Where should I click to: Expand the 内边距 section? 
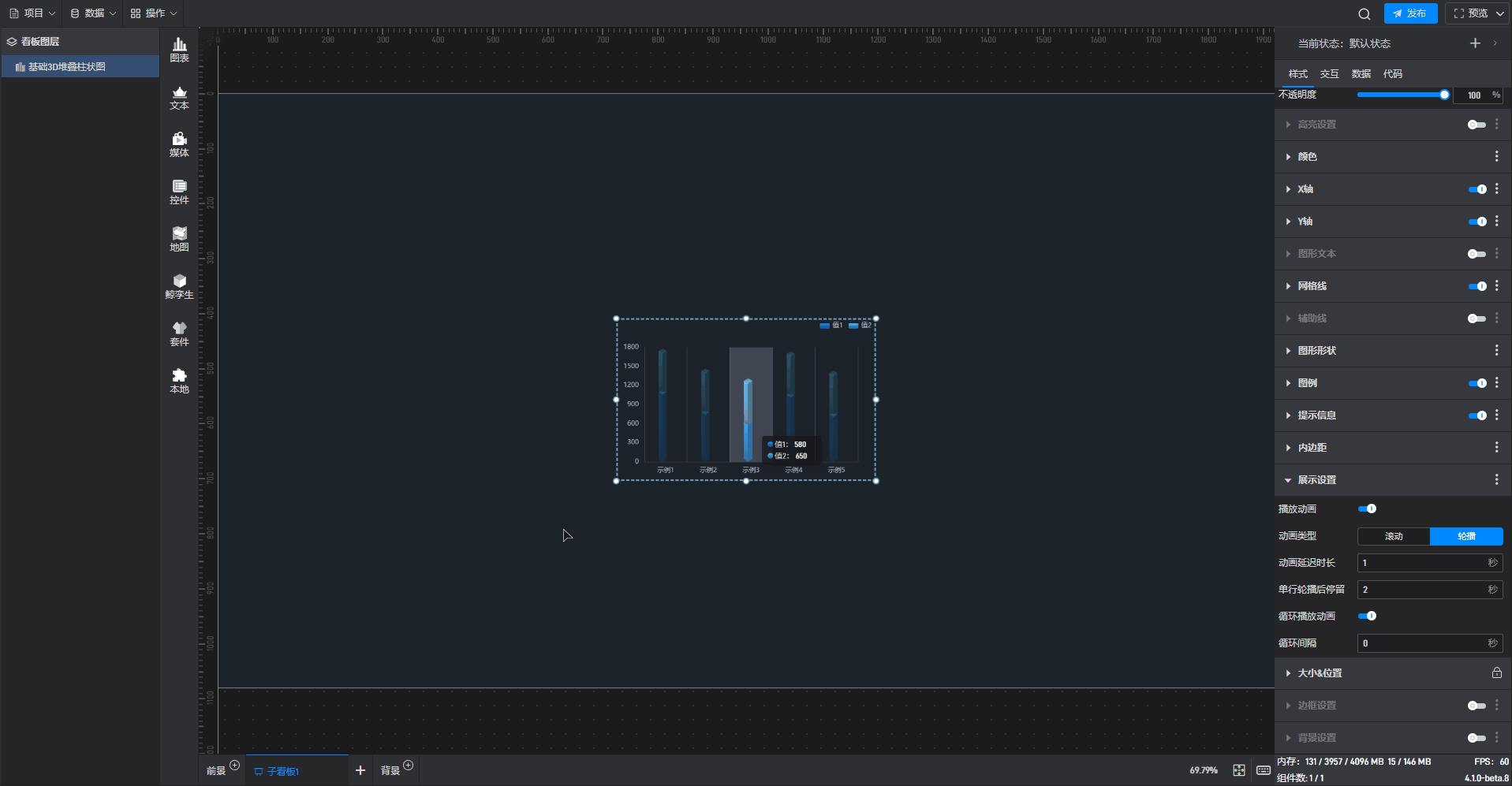(1288, 448)
